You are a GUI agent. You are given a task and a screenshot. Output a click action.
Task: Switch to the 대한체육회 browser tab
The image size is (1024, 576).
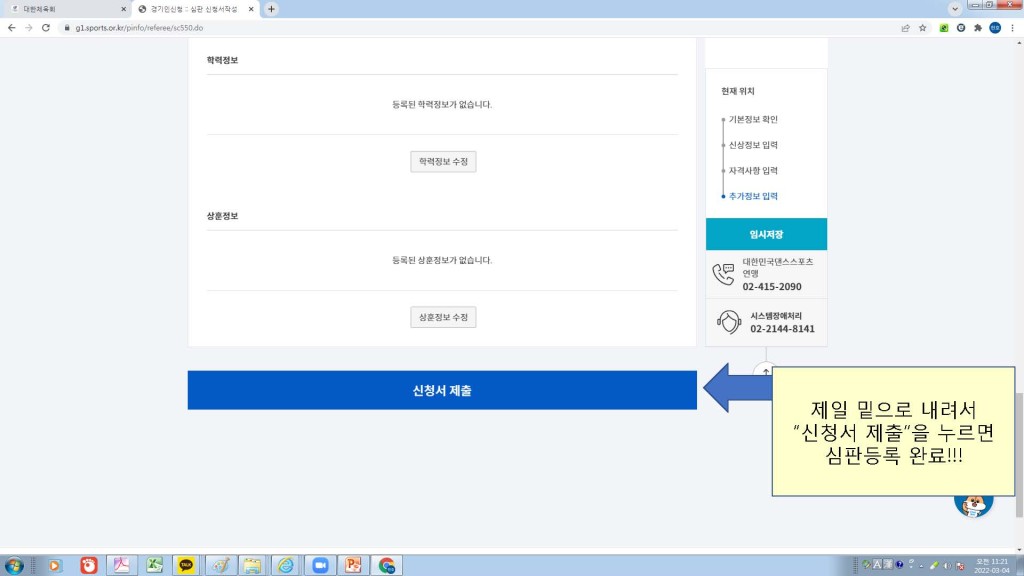coord(65,9)
